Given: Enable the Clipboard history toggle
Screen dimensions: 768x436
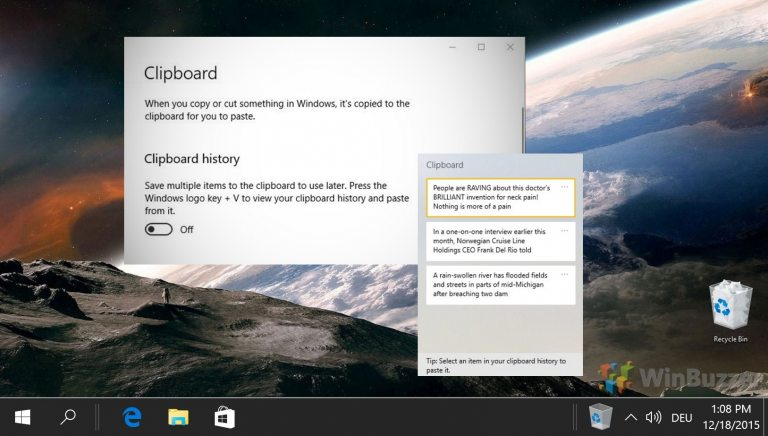Looking at the screenshot, I should 159,229.
